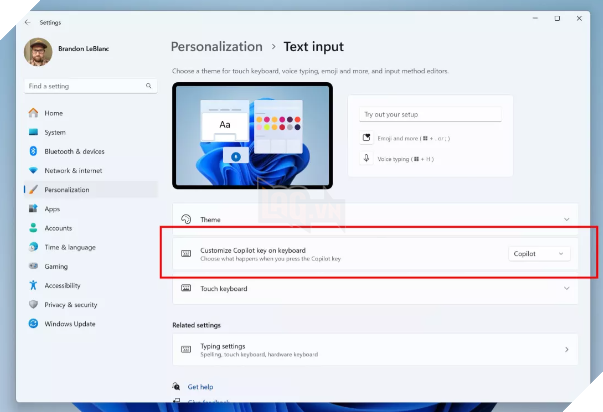Click the Home house icon
The width and height of the screenshot is (603, 412).
[x=33, y=113]
